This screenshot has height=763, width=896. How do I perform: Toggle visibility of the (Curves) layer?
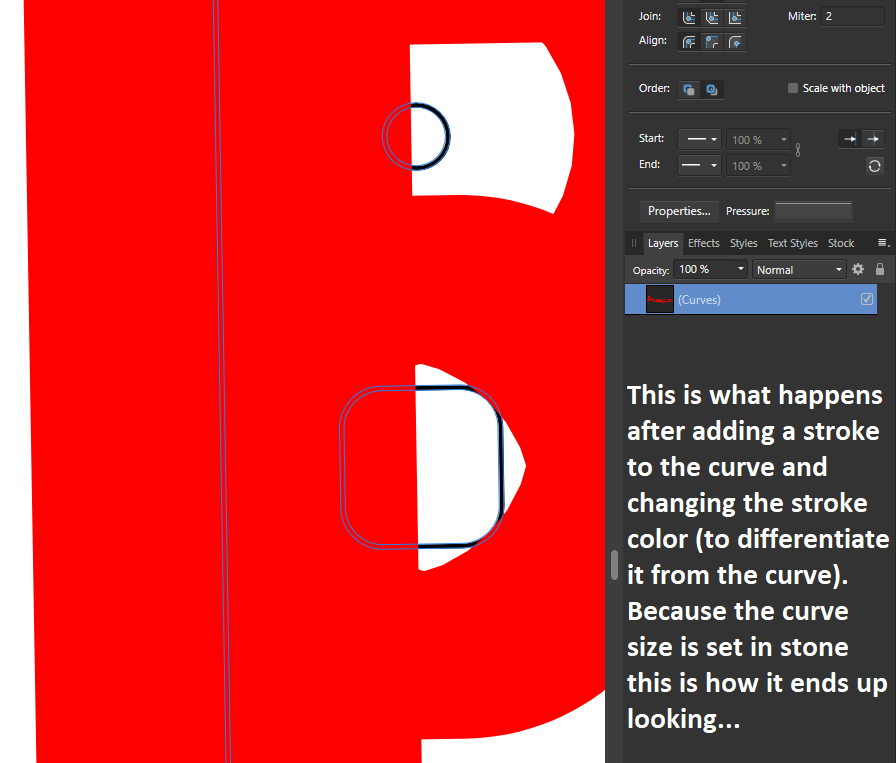click(866, 299)
